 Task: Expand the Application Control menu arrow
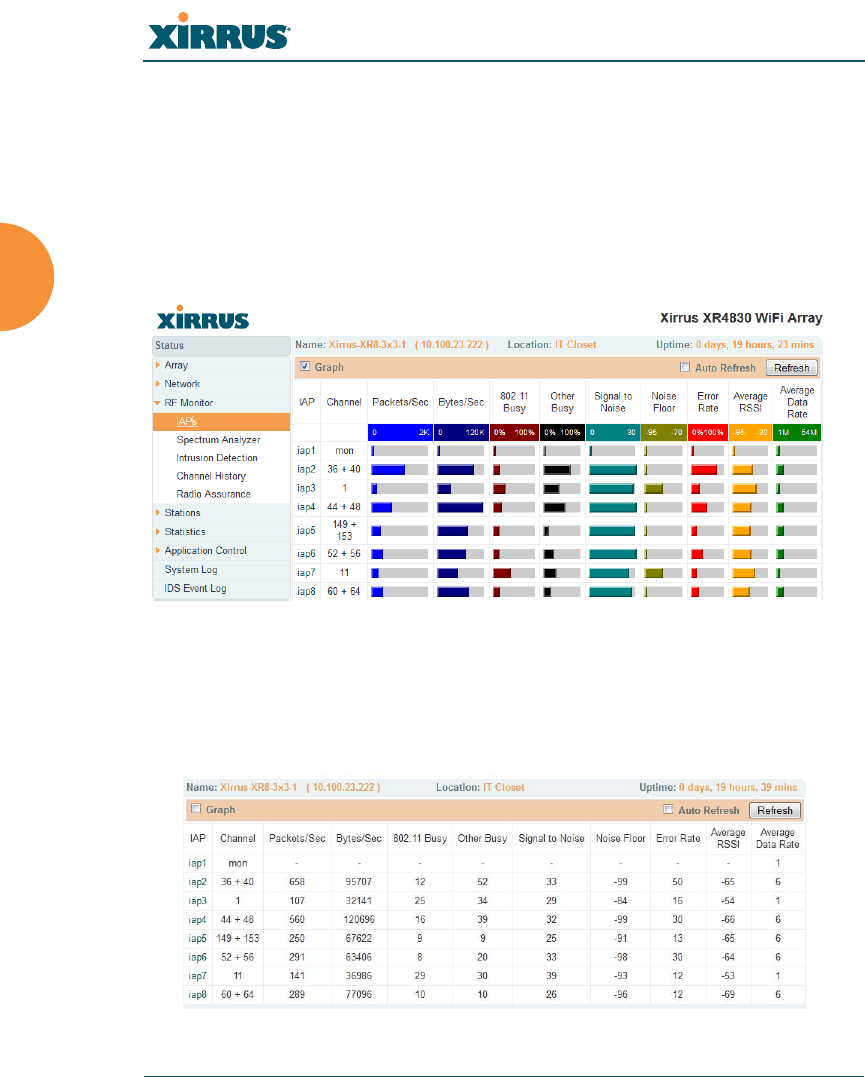point(158,550)
